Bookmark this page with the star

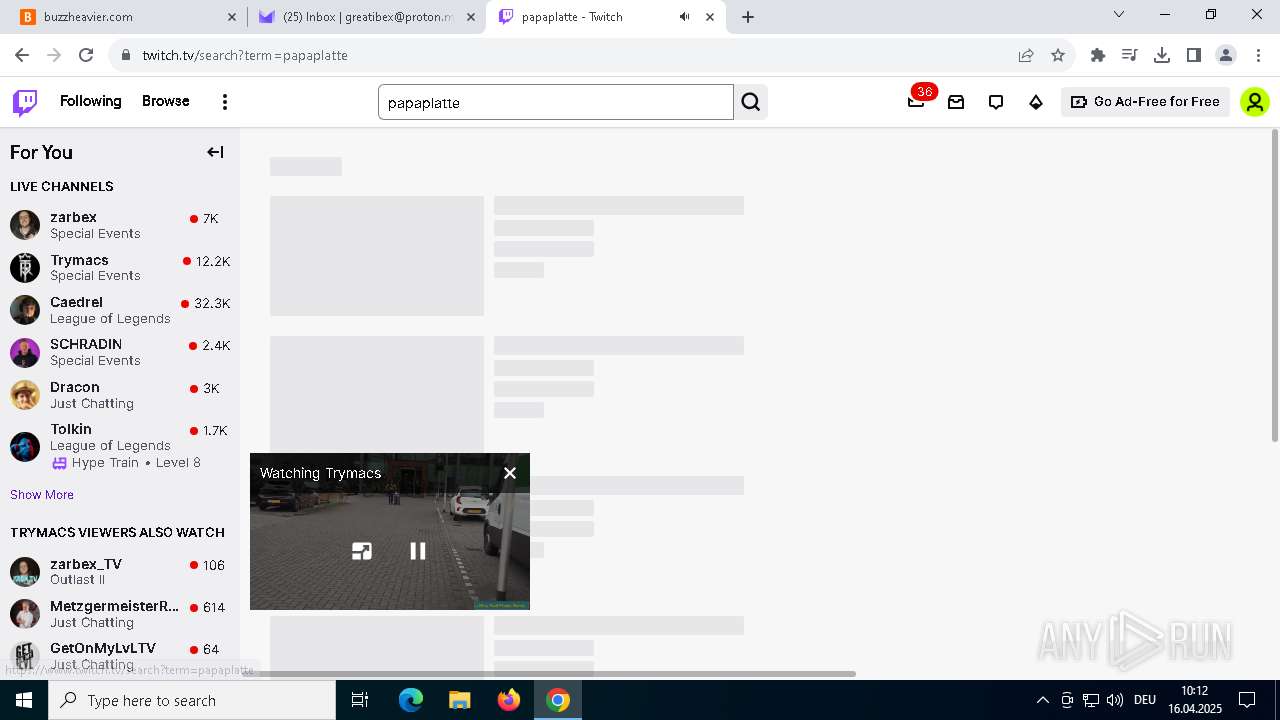pos(1058,55)
